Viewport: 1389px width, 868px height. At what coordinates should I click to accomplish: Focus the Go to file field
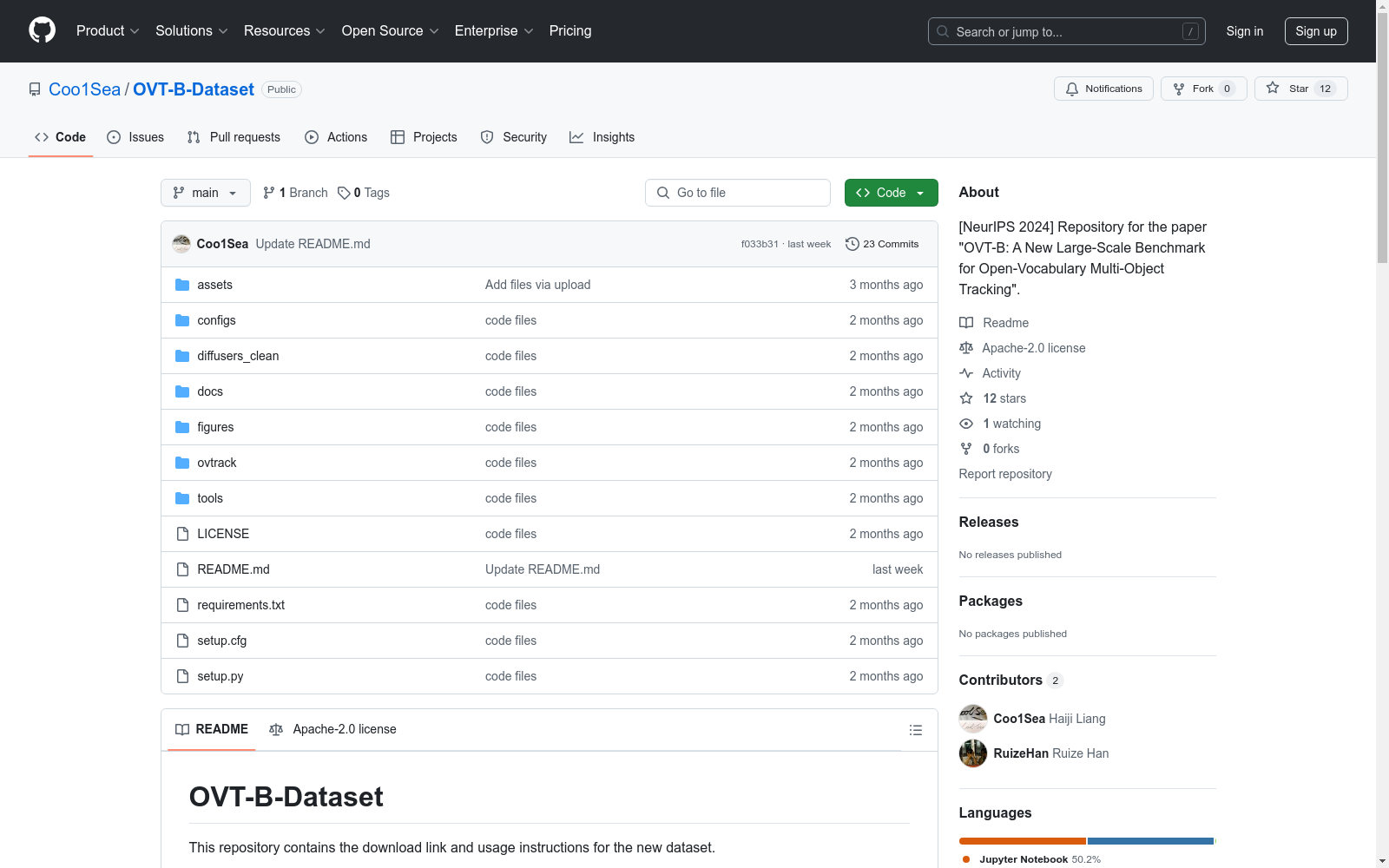click(x=738, y=193)
